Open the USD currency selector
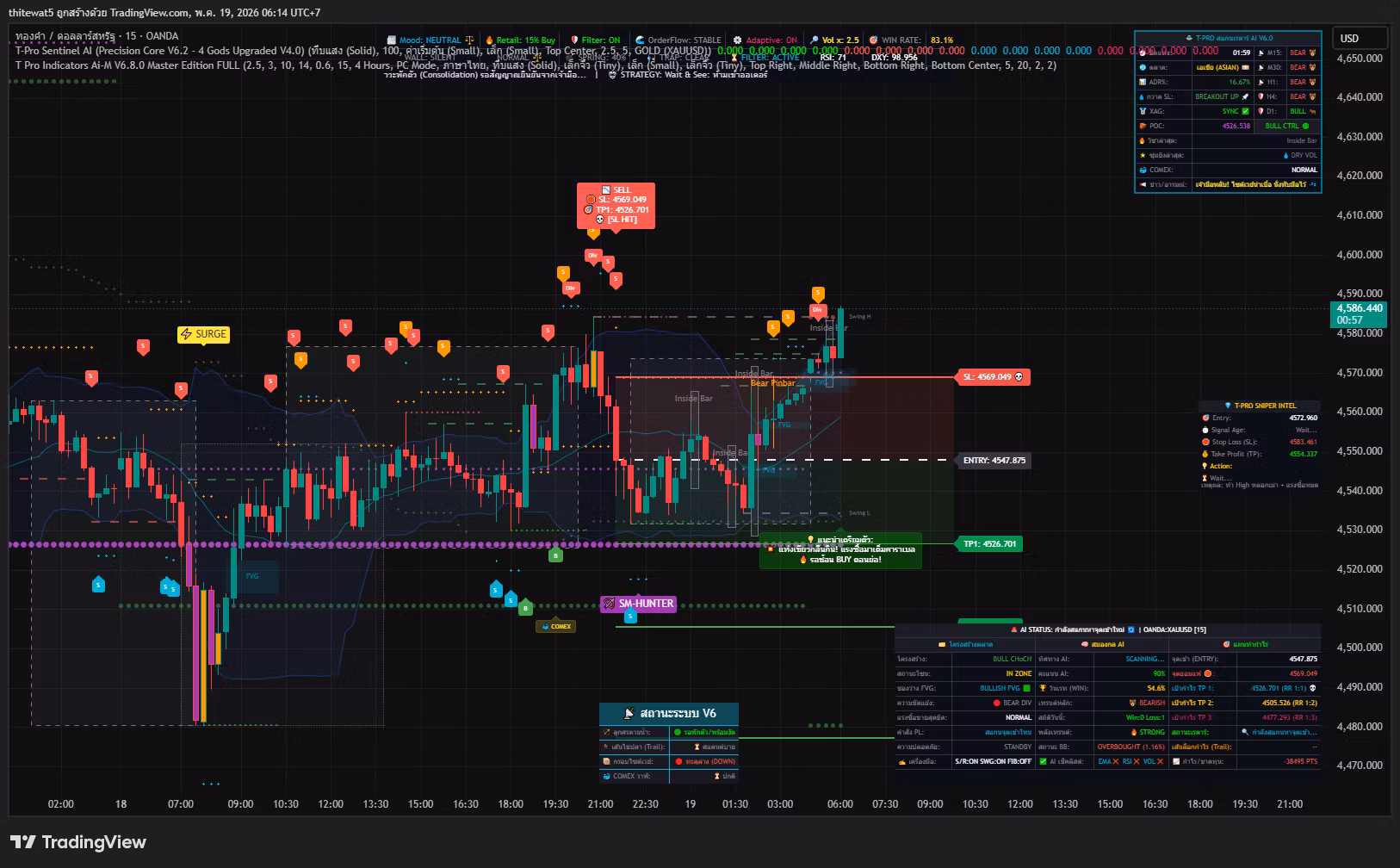This screenshot has height=868, width=1400. pos(1361,38)
